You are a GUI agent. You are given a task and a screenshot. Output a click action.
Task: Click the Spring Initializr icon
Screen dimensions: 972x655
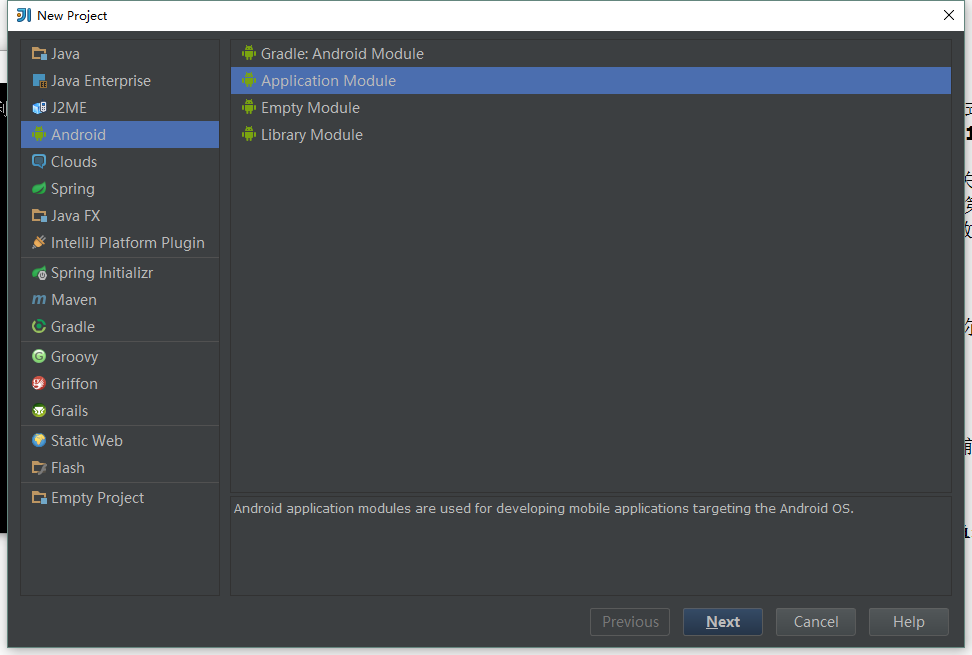pyautogui.click(x=39, y=273)
